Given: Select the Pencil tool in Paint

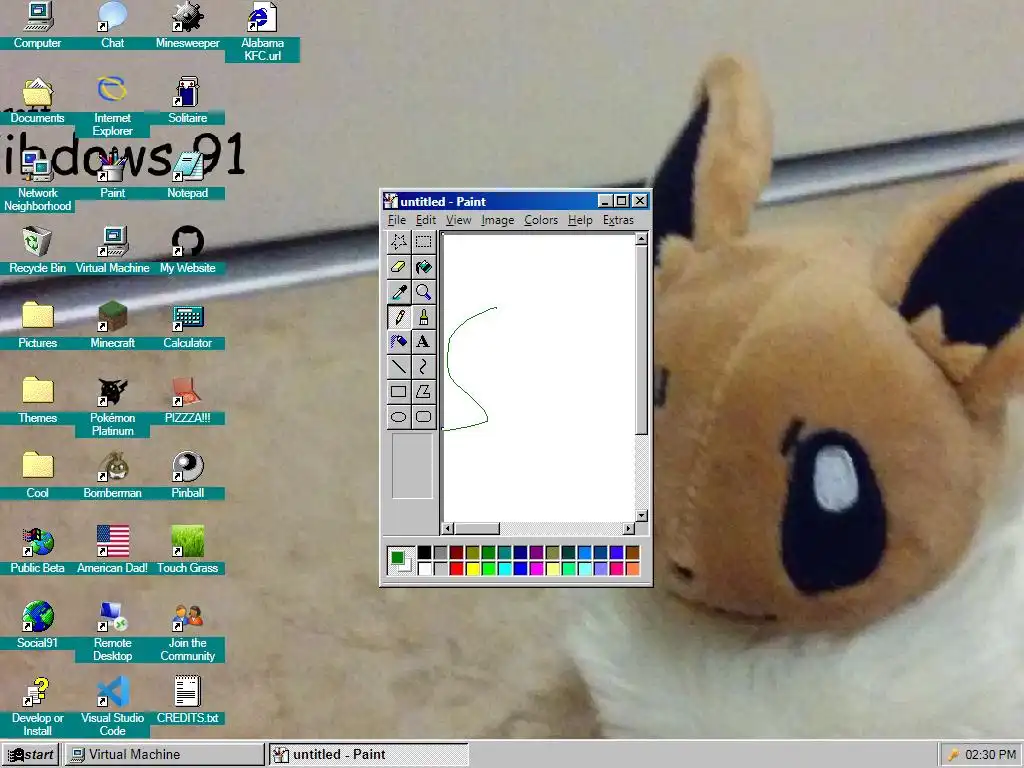Looking at the screenshot, I should coord(398,317).
